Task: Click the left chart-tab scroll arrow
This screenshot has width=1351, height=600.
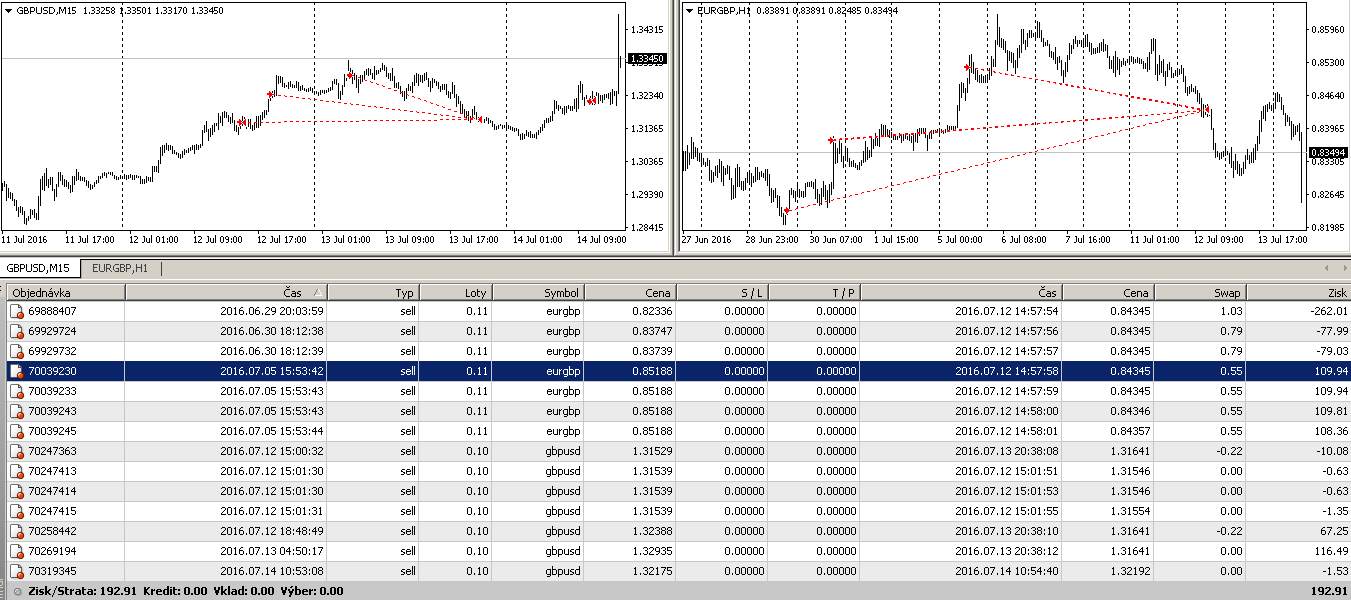Action: coord(1327,268)
